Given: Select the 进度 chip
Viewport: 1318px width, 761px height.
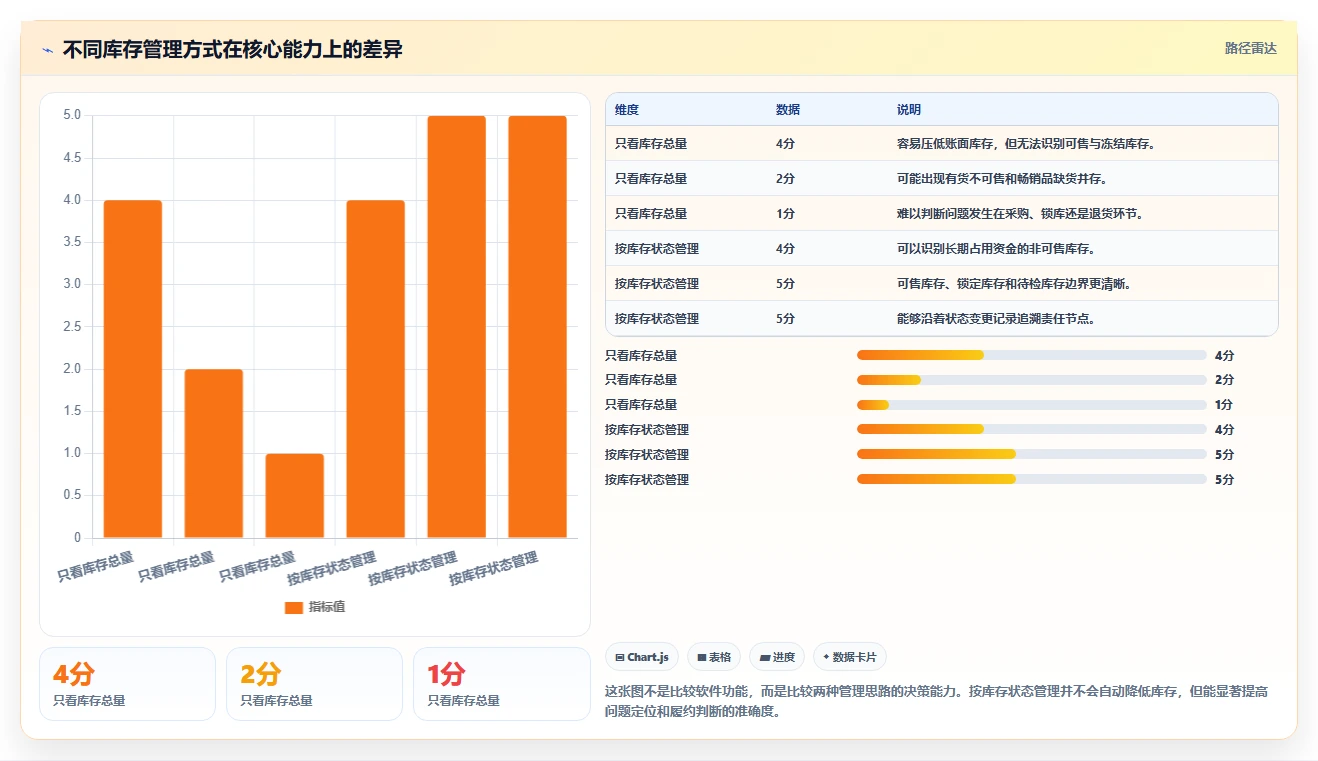Looking at the screenshot, I should (x=777, y=657).
